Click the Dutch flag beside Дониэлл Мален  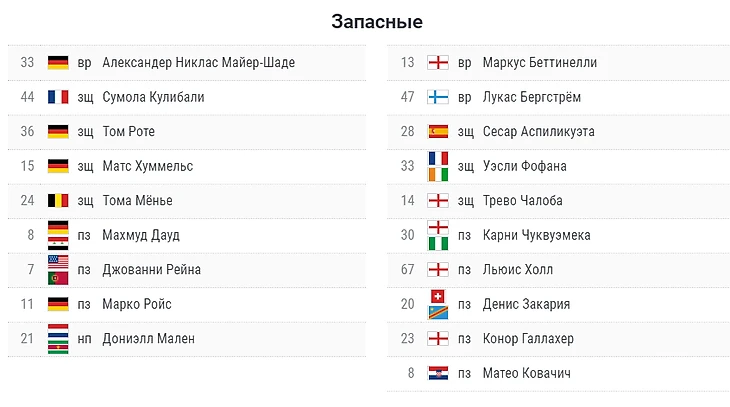pyautogui.click(x=57, y=331)
